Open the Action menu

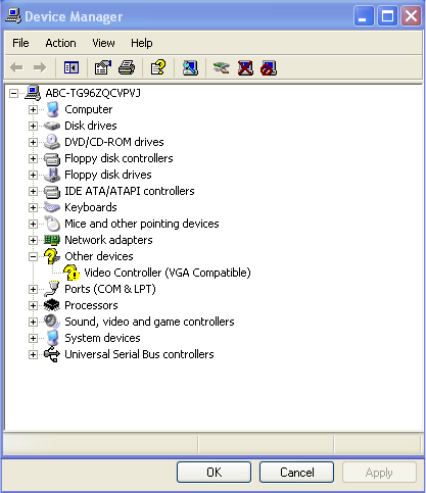click(61, 43)
